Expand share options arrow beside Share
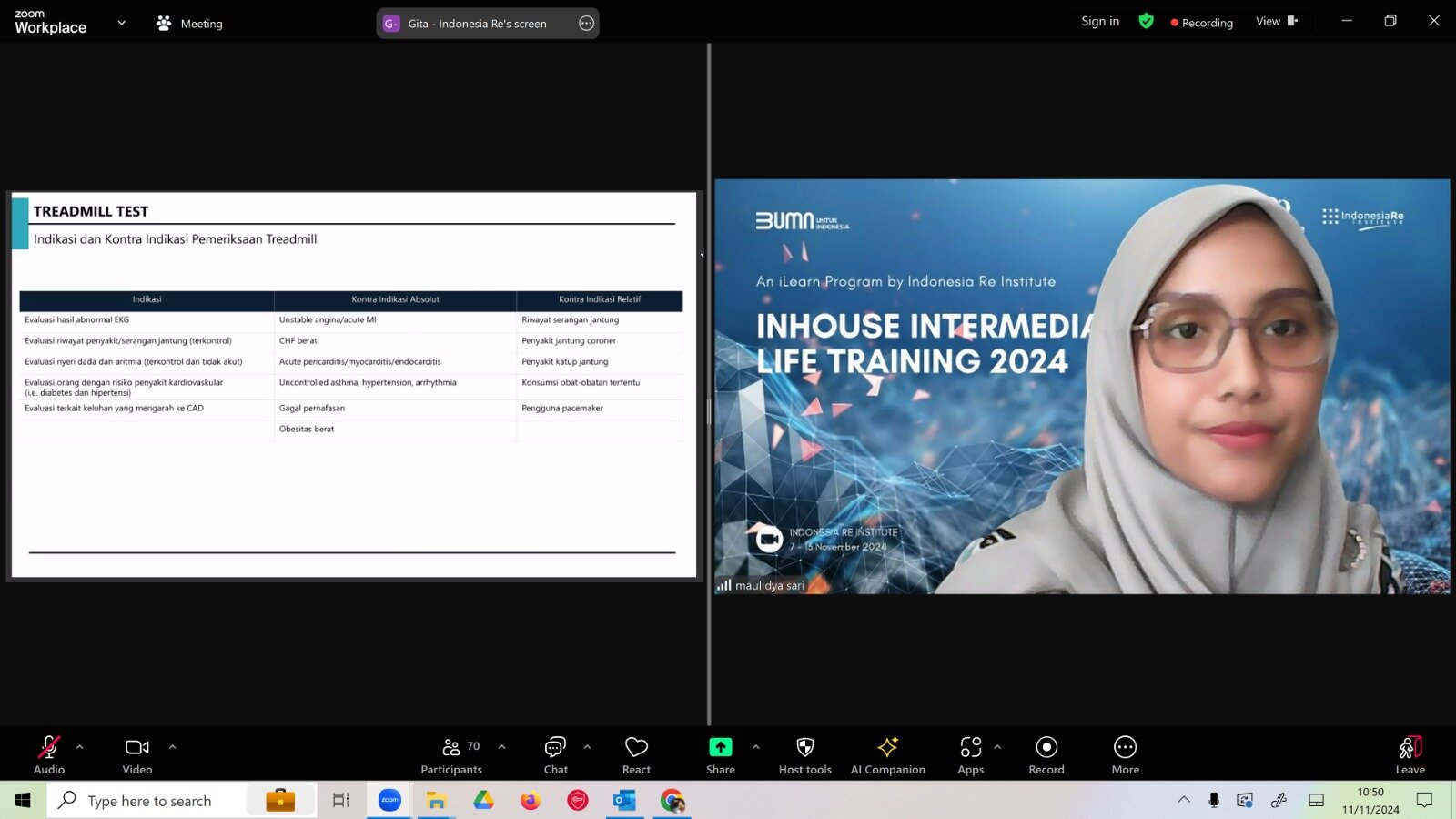 (755, 747)
